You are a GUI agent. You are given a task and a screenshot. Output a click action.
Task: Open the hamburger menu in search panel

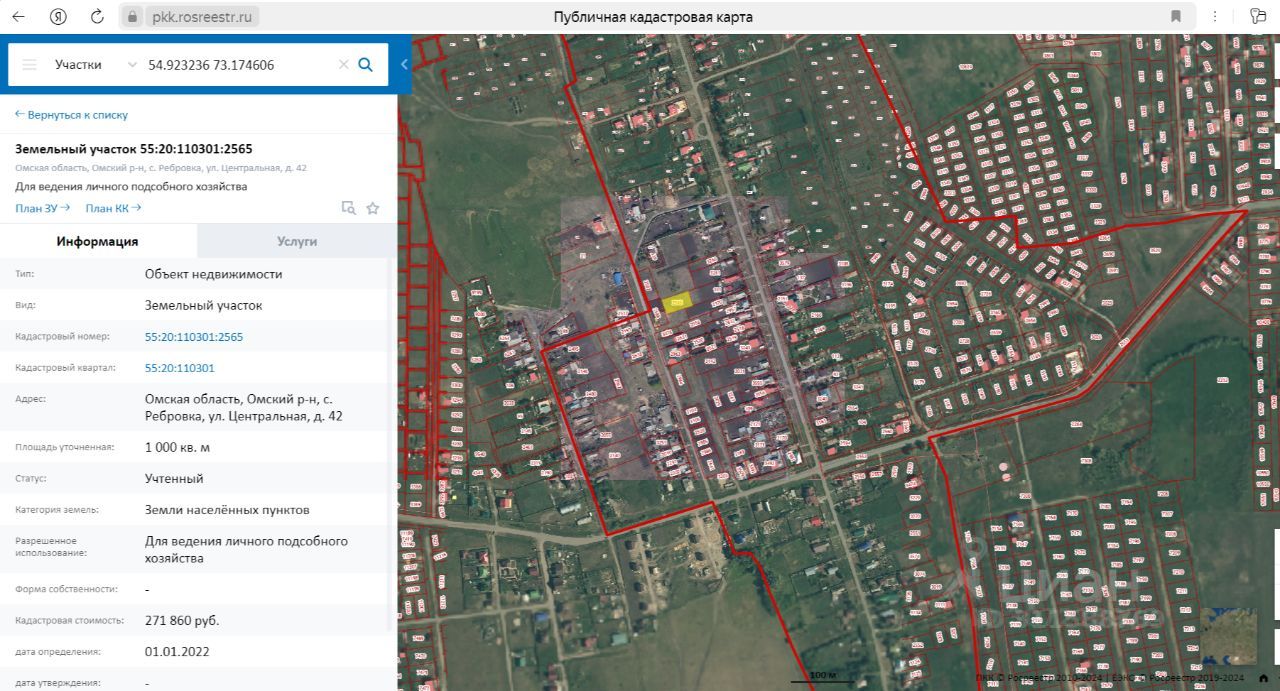point(30,64)
